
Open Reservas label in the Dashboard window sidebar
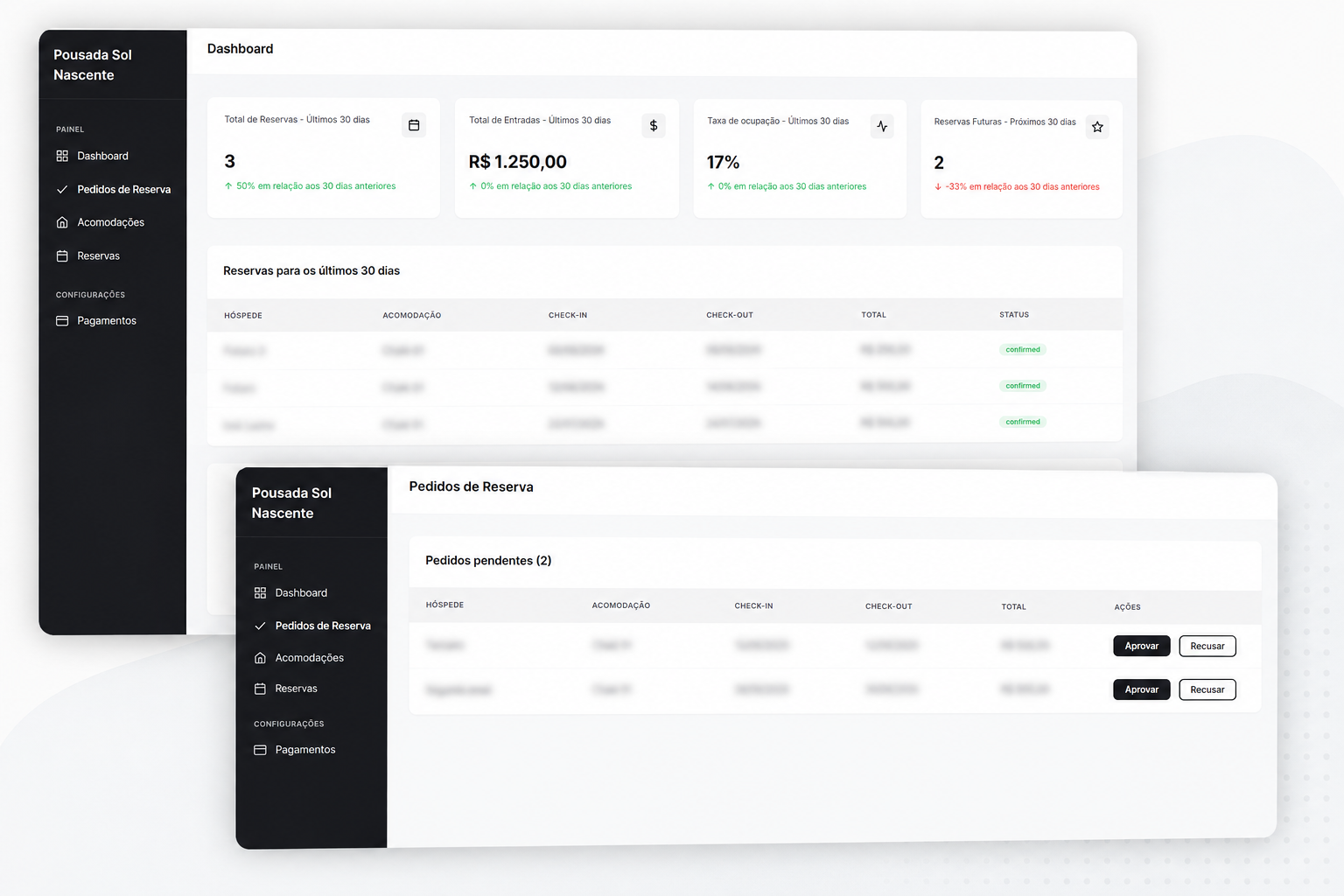(99, 256)
